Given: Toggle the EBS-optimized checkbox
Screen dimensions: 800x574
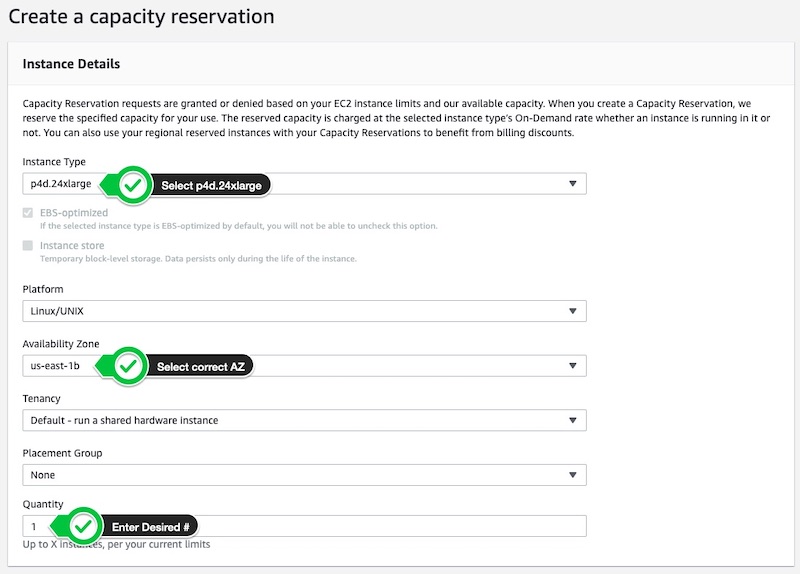Looking at the screenshot, I should [28, 213].
